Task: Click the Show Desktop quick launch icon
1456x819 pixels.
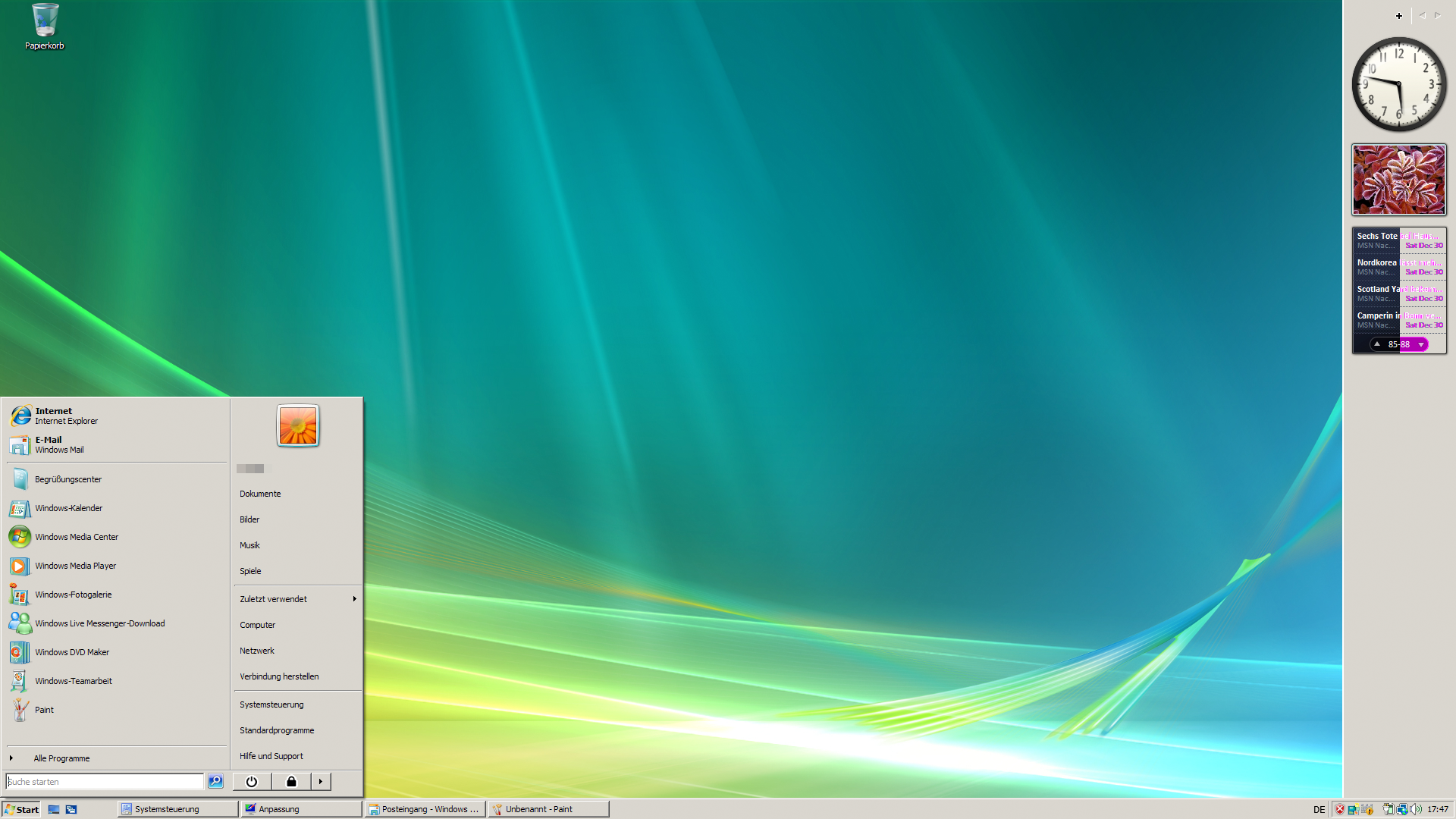Action: [x=54, y=809]
